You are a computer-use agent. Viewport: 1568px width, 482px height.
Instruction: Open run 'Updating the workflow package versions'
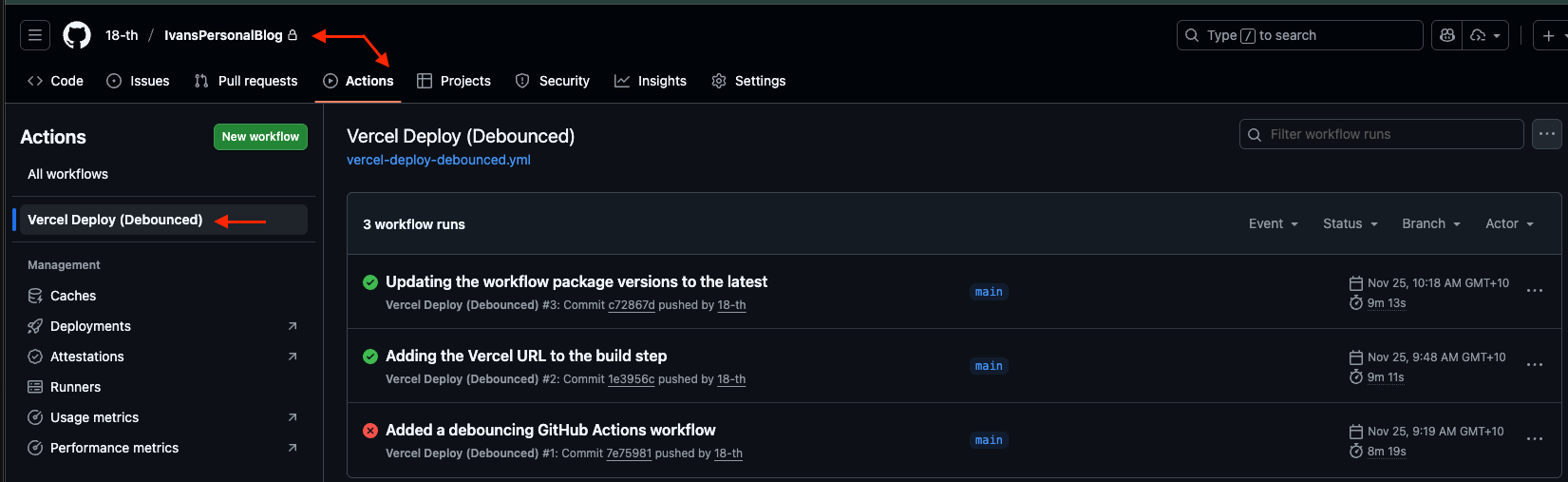(x=576, y=281)
